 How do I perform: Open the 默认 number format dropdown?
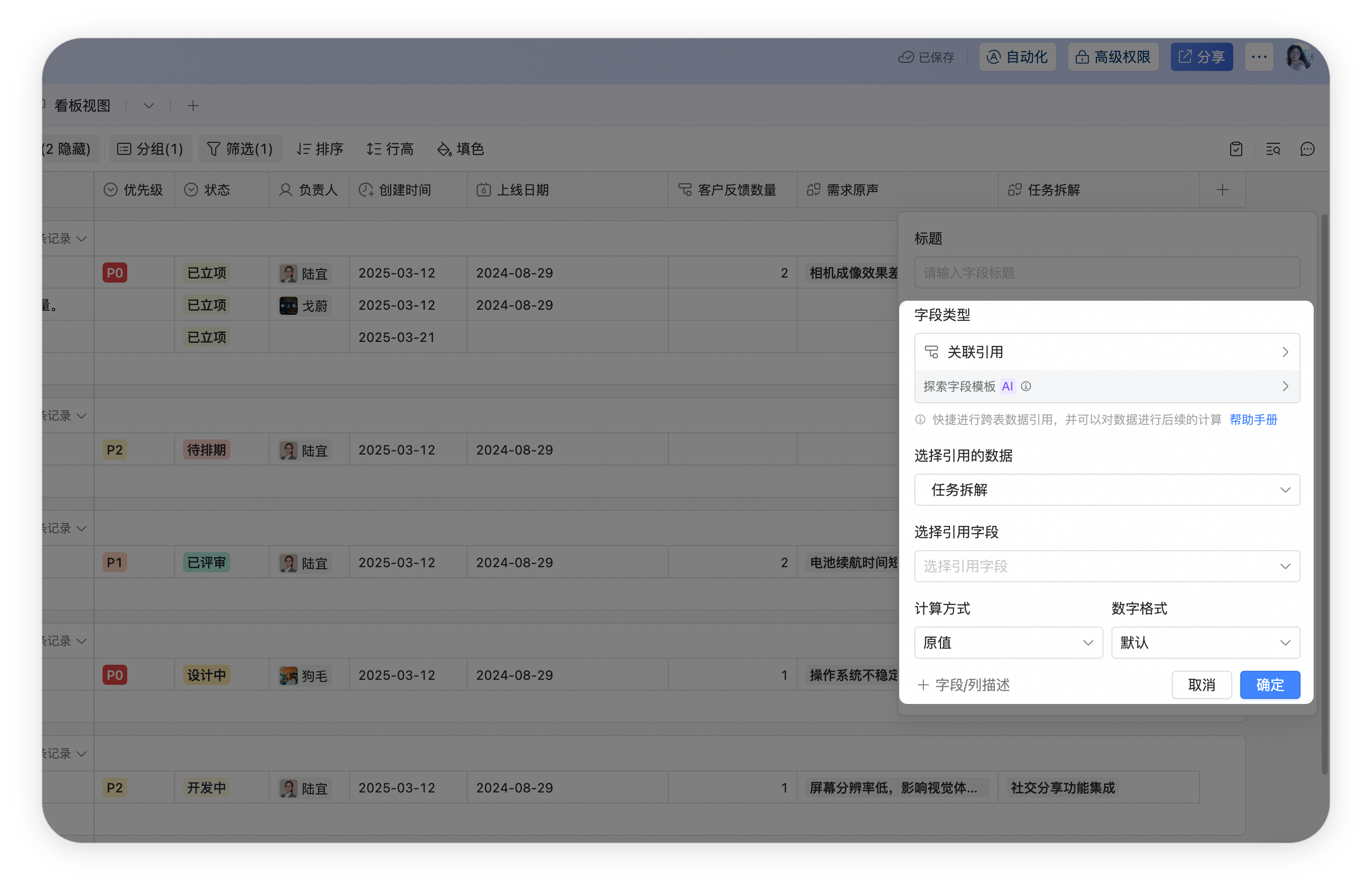(1206, 642)
